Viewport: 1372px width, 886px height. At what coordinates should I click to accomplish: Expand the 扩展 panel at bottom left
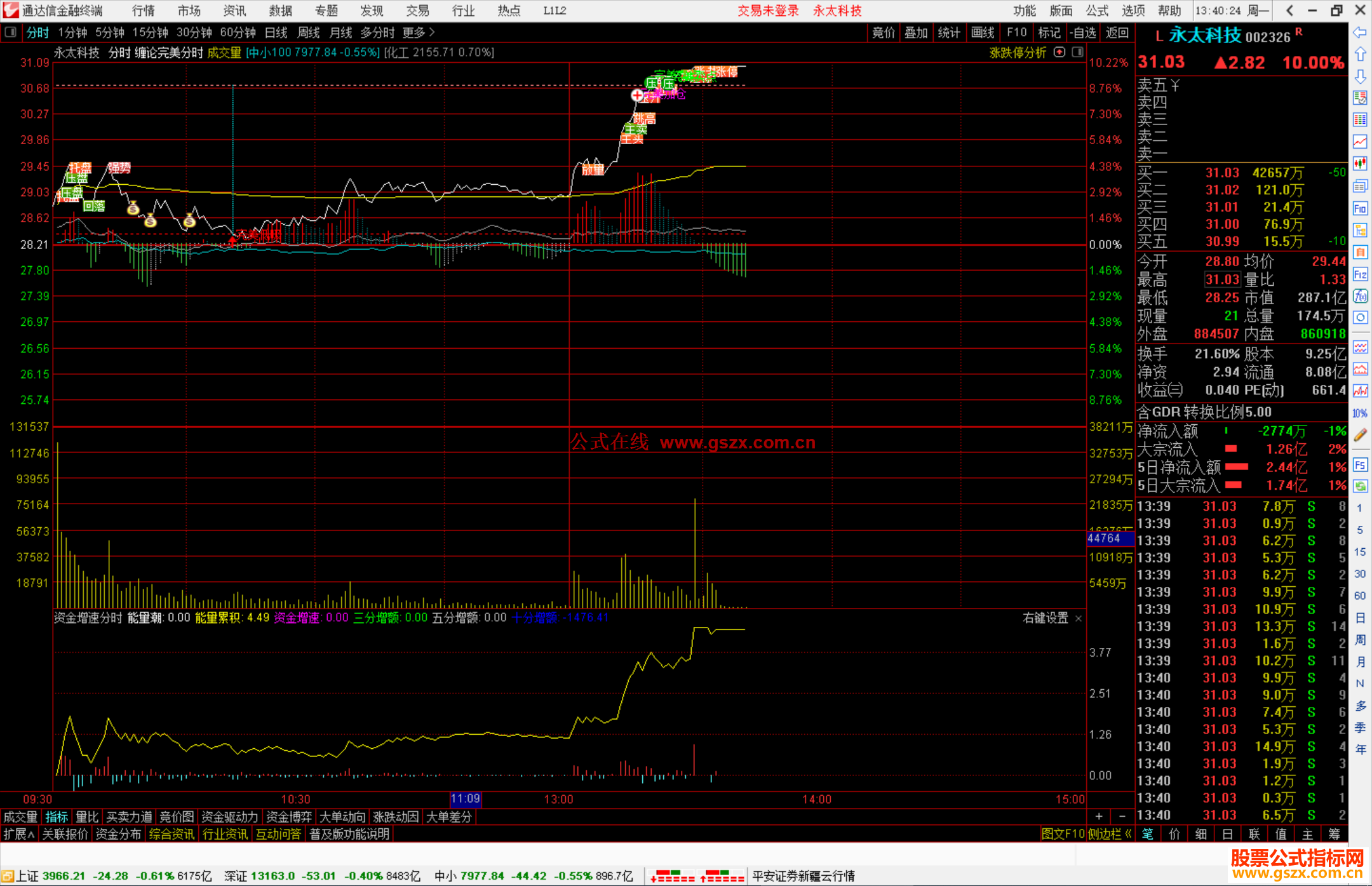19,834
